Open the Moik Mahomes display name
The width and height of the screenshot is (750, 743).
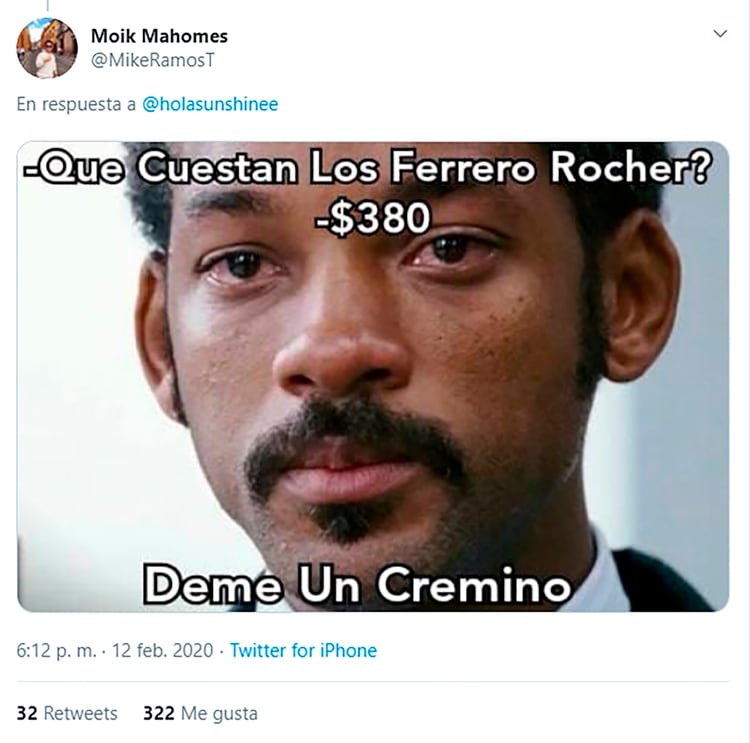coord(159,36)
